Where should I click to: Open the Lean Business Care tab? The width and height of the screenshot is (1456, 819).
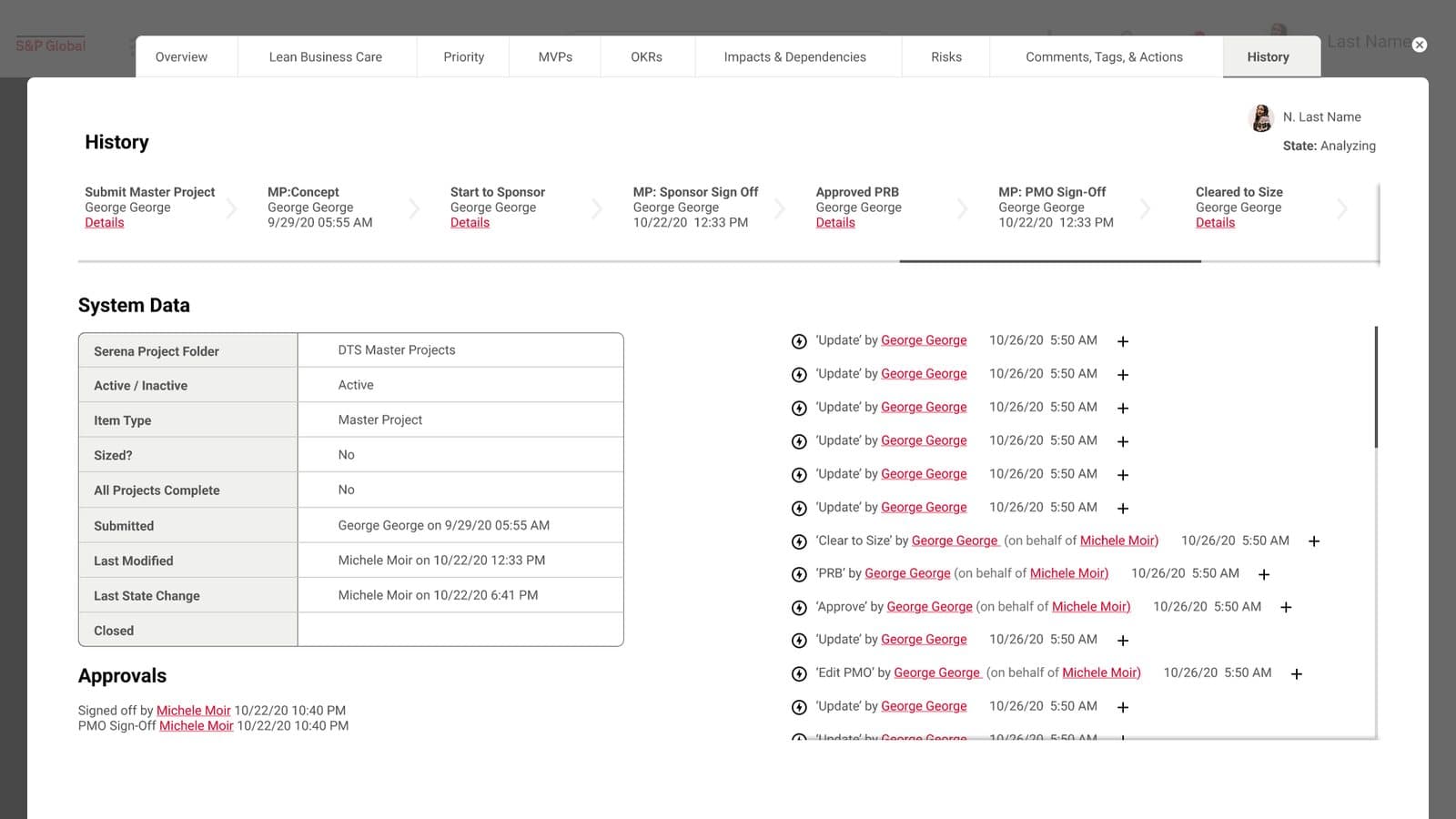326,56
